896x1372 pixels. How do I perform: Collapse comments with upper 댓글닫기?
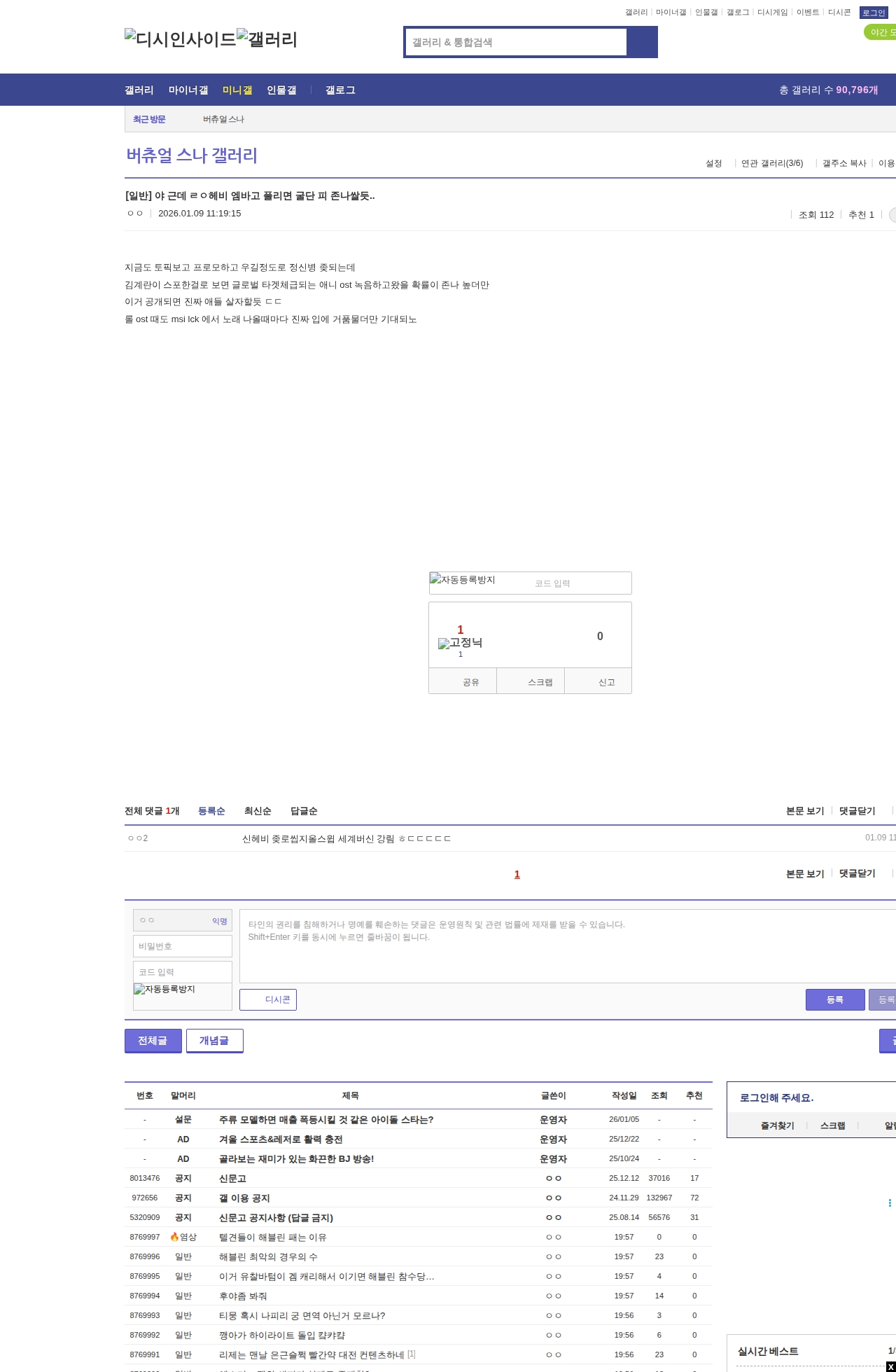[x=857, y=811]
